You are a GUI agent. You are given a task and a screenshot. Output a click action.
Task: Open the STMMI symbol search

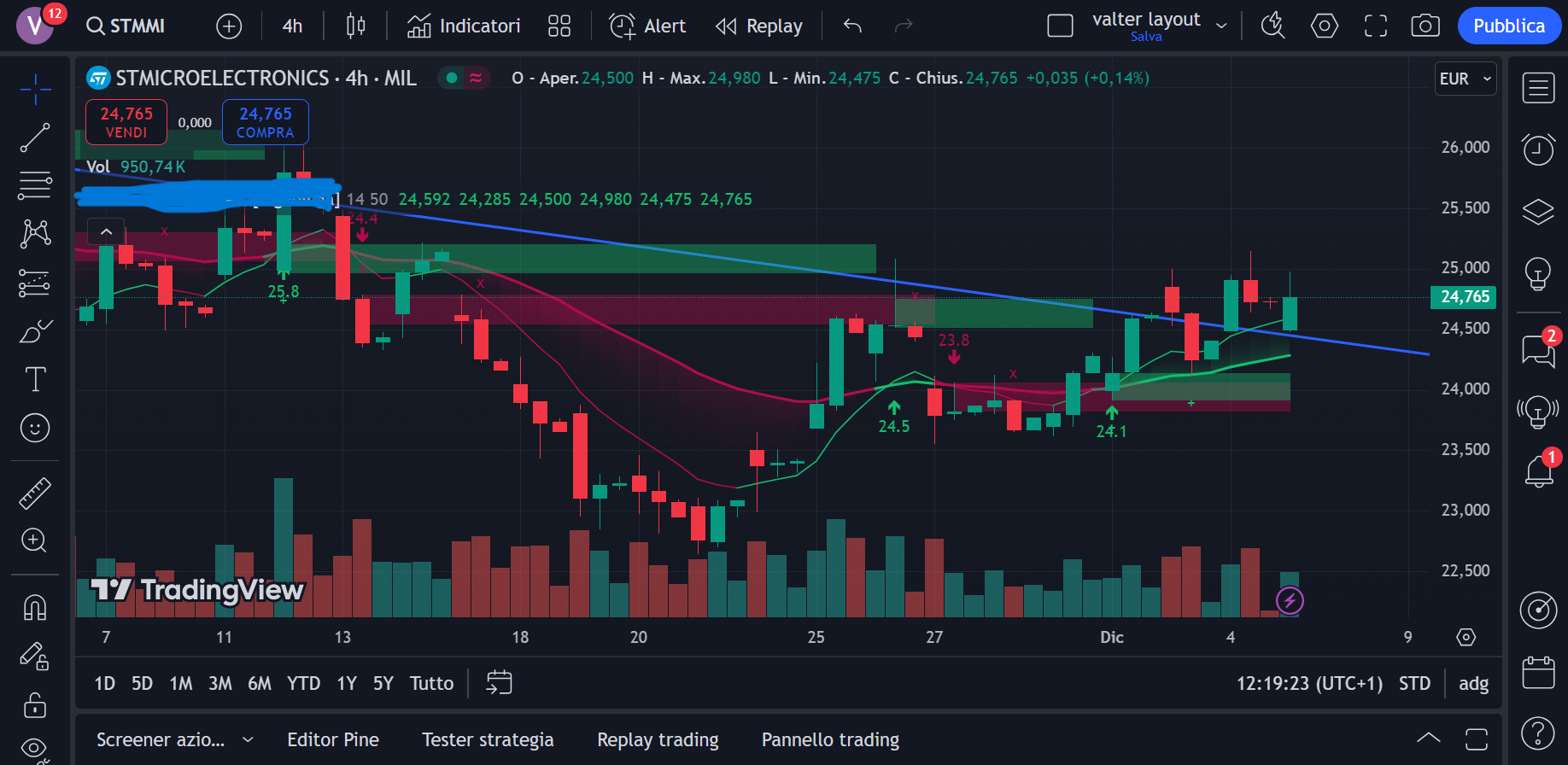pyautogui.click(x=126, y=26)
